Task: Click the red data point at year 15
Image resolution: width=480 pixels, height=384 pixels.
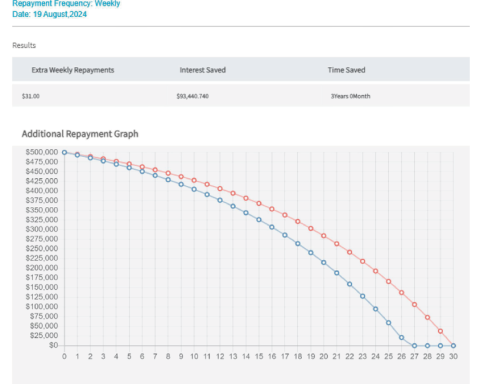Action: coord(259,203)
